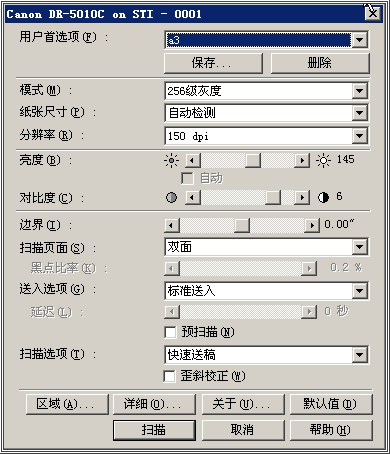Click contrast slider right arrow
This screenshot has width=390, height=454.
click(x=302, y=198)
